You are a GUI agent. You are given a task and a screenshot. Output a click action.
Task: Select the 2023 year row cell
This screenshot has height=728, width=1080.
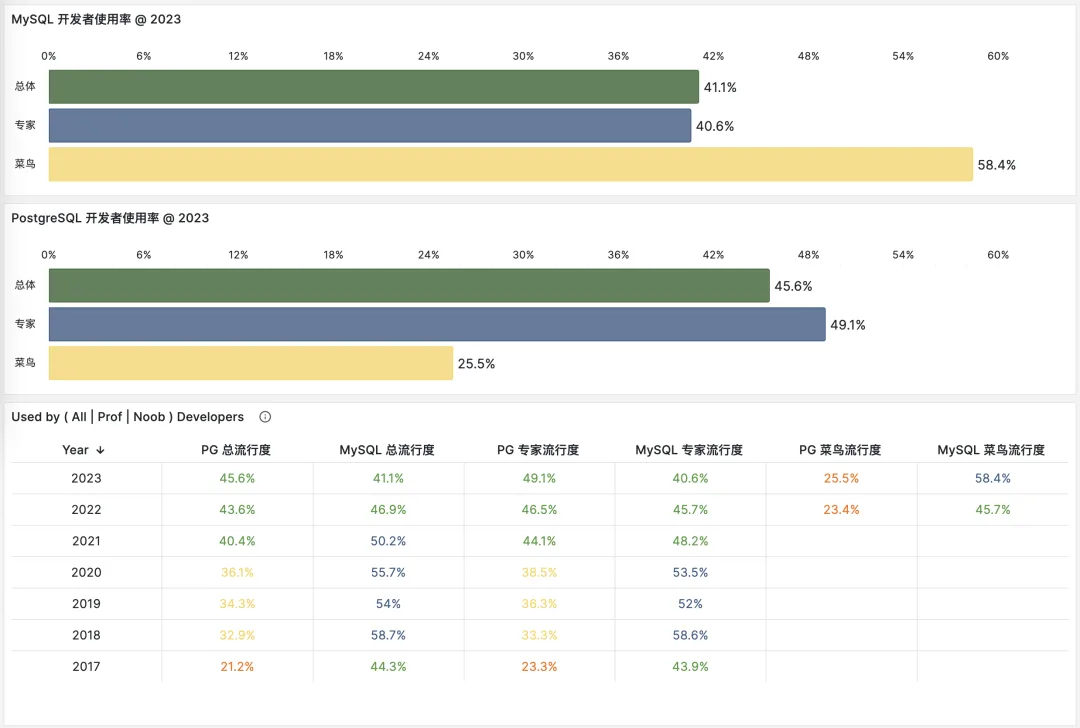pyautogui.click(x=86, y=478)
